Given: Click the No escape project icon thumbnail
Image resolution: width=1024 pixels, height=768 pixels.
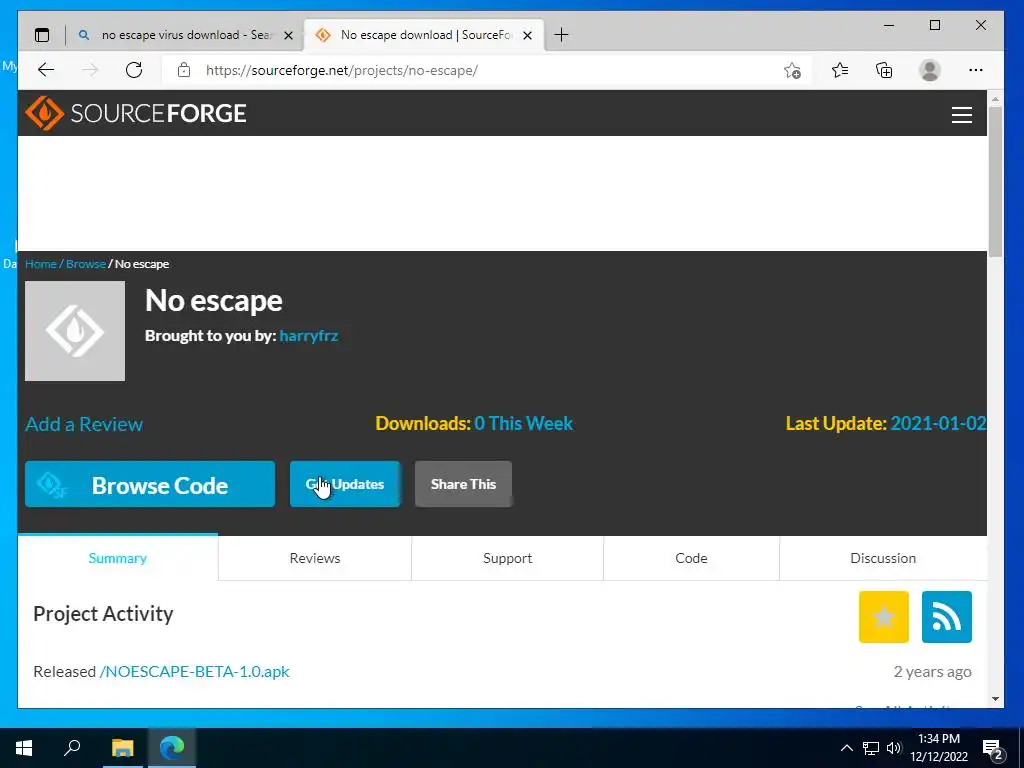Looking at the screenshot, I should 75,331.
